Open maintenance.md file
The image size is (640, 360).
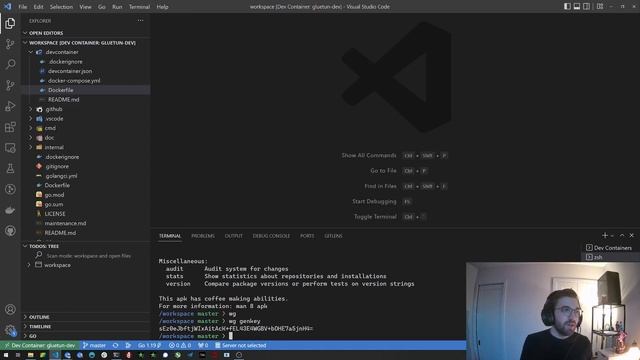click(86, 223)
